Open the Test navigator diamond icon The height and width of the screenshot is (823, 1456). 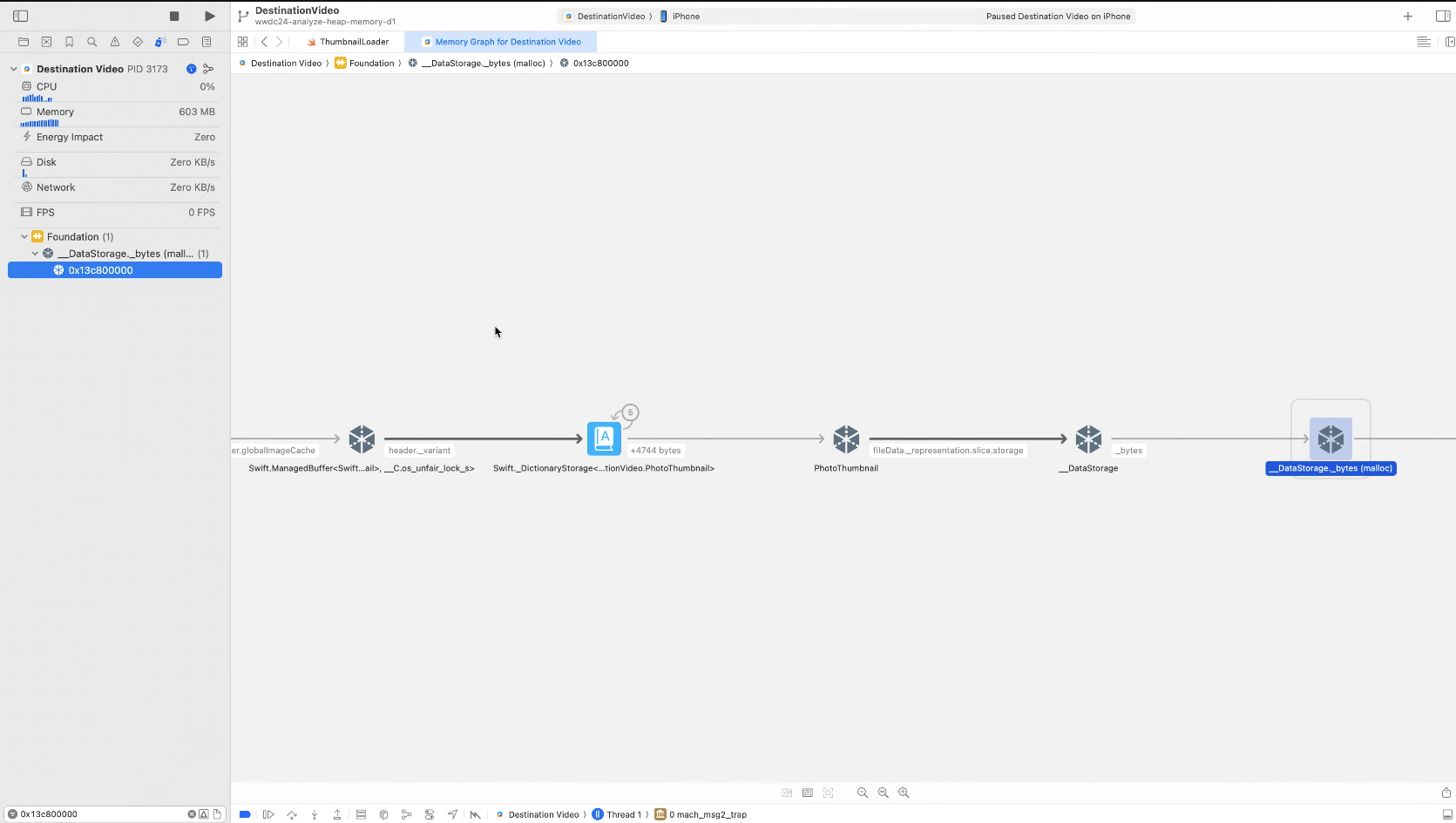click(x=138, y=42)
